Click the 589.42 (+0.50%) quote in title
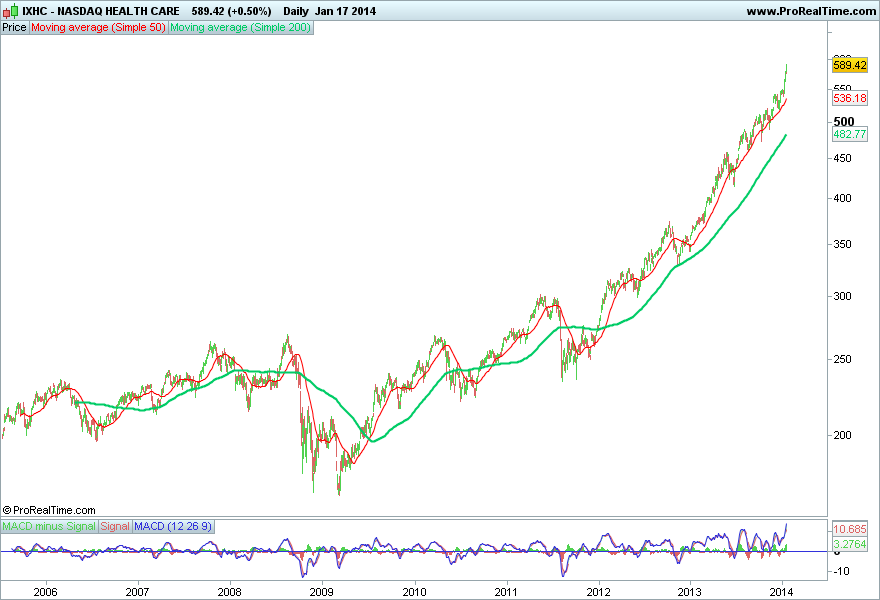This screenshot has height=600, width=880. point(231,11)
